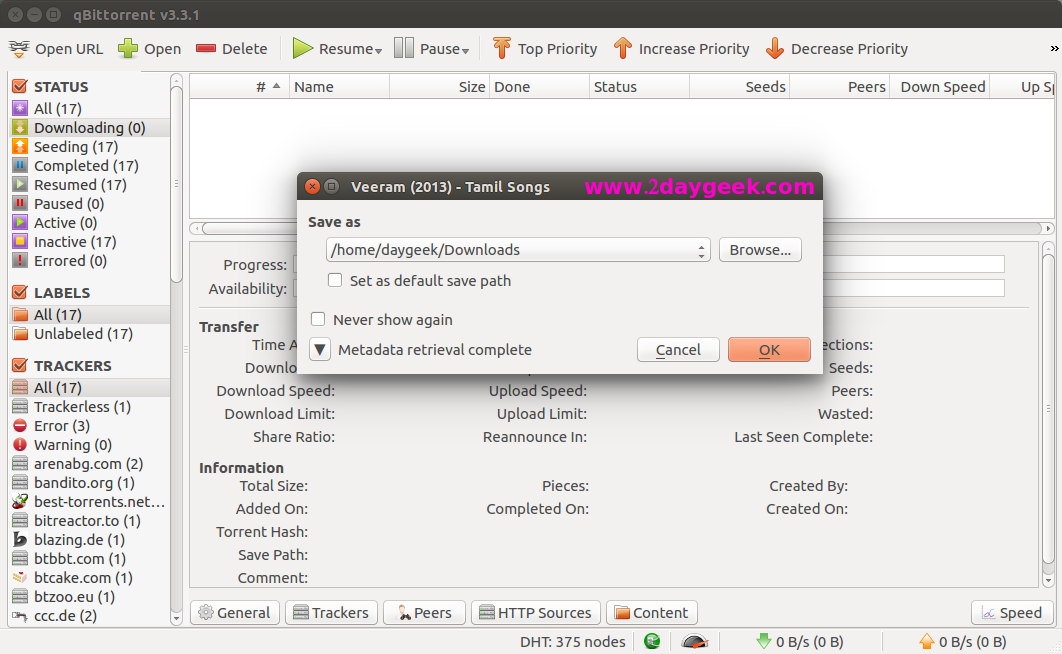Switch to the Content tab
Viewport: 1062px width, 654px height.
pos(652,613)
